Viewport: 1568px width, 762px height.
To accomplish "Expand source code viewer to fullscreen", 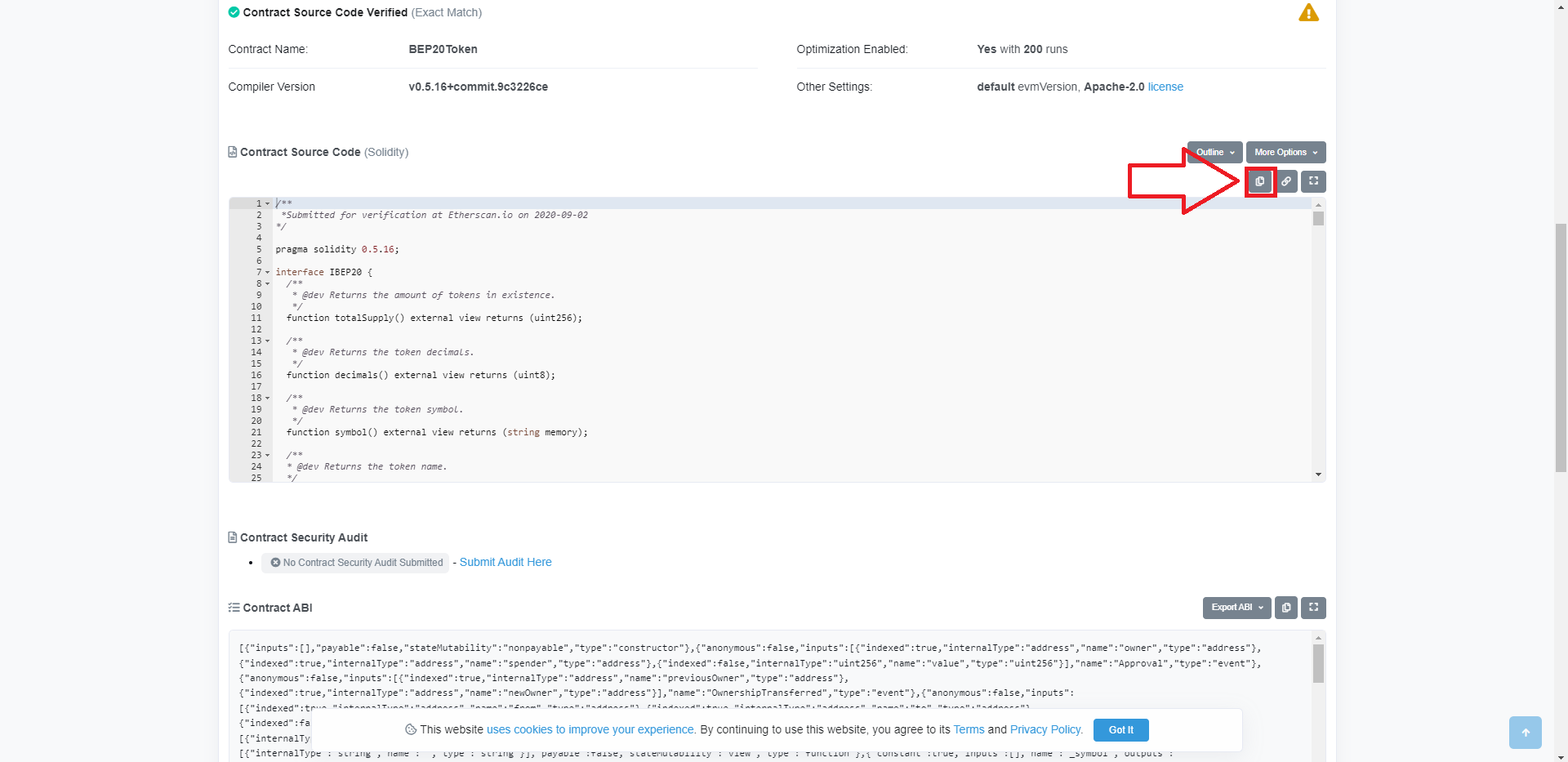I will tap(1312, 181).
